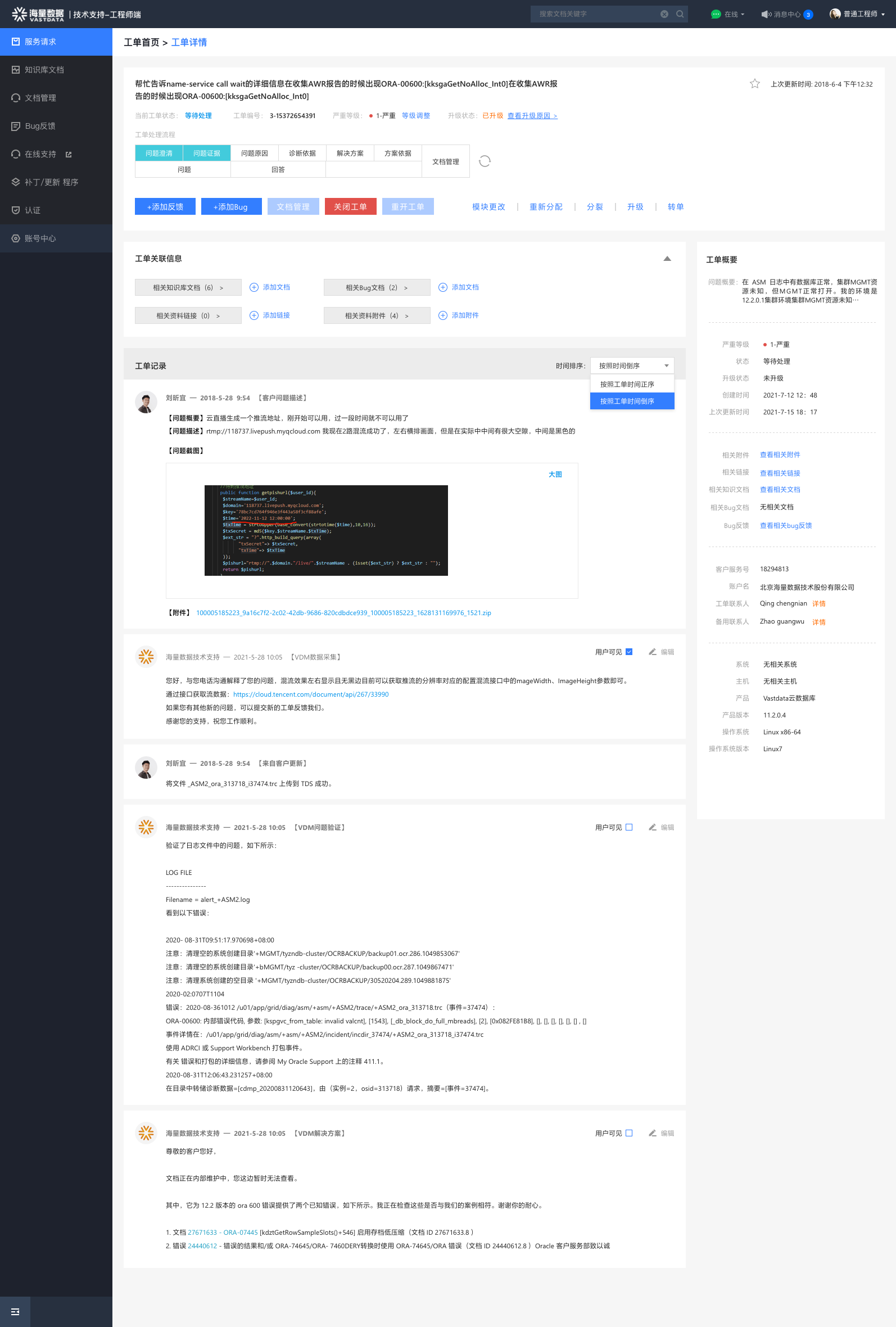Switch to the 问题原因 tab
This screenshot has width=896, height=1327.
(x=254, y=153)
